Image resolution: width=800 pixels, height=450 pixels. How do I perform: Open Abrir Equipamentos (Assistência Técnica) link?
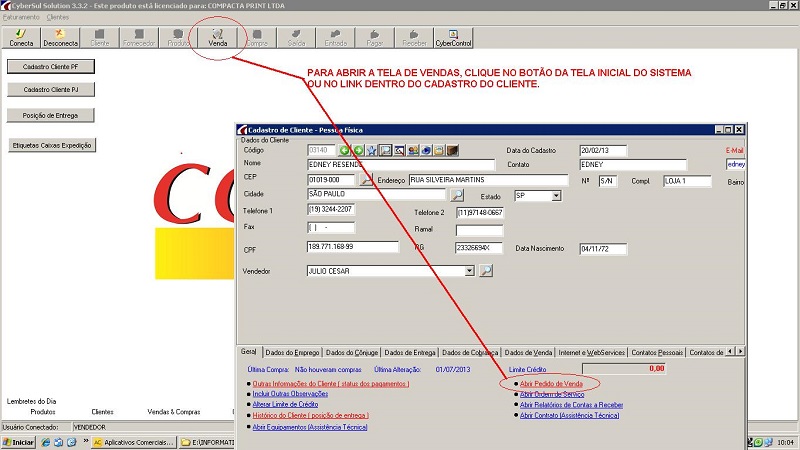pyautogui.click(x=310, y=427)
